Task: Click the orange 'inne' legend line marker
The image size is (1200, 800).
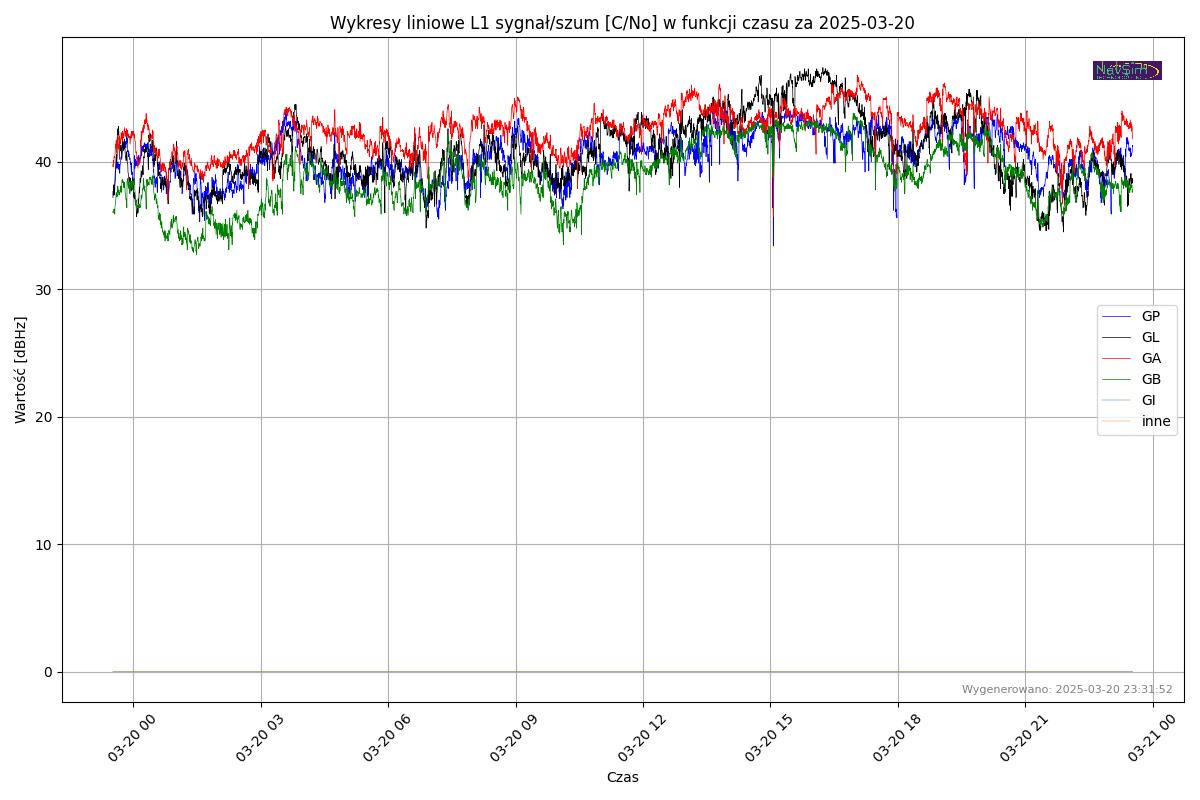Action: 1116,421
